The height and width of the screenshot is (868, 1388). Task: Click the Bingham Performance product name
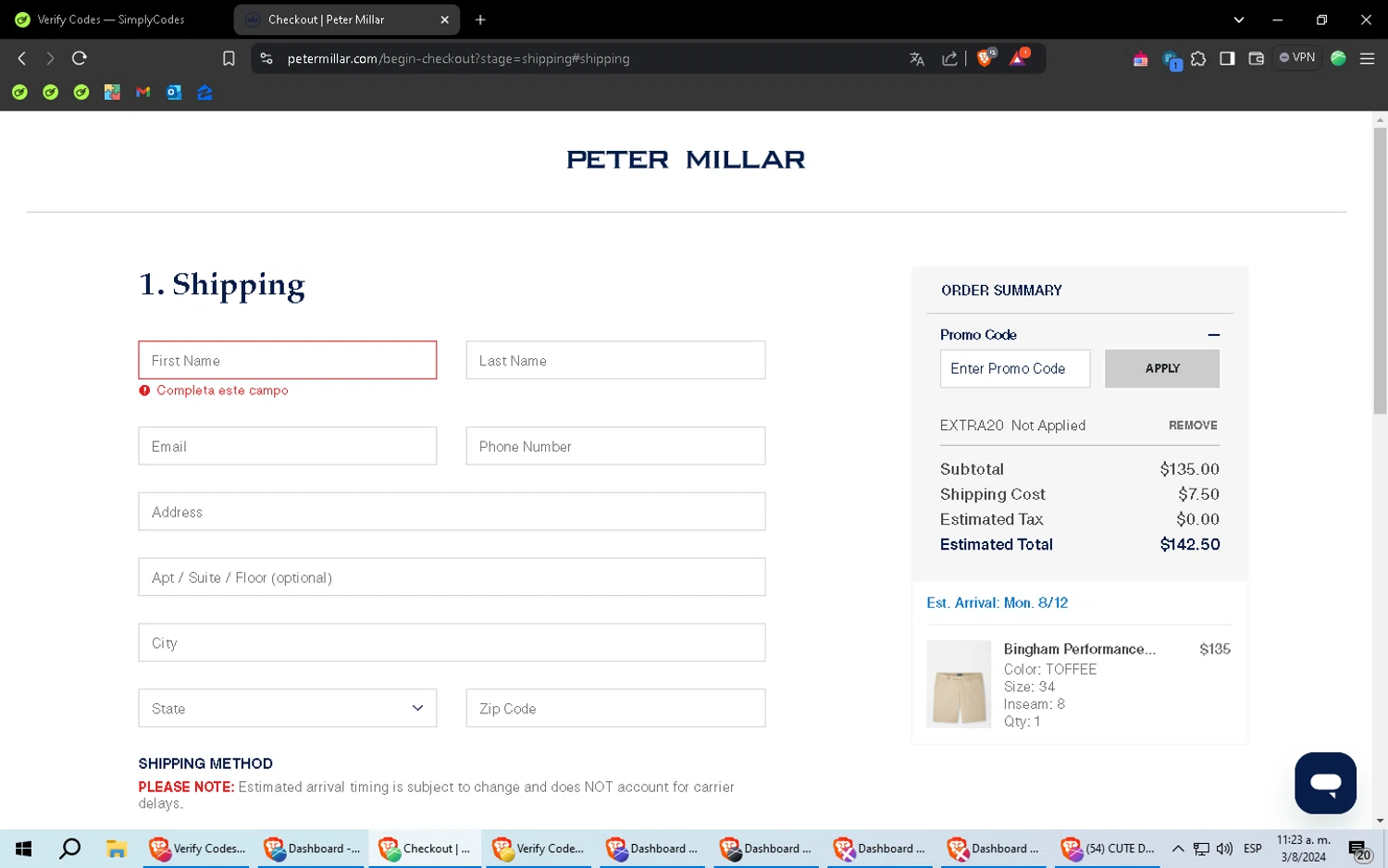1079,650
